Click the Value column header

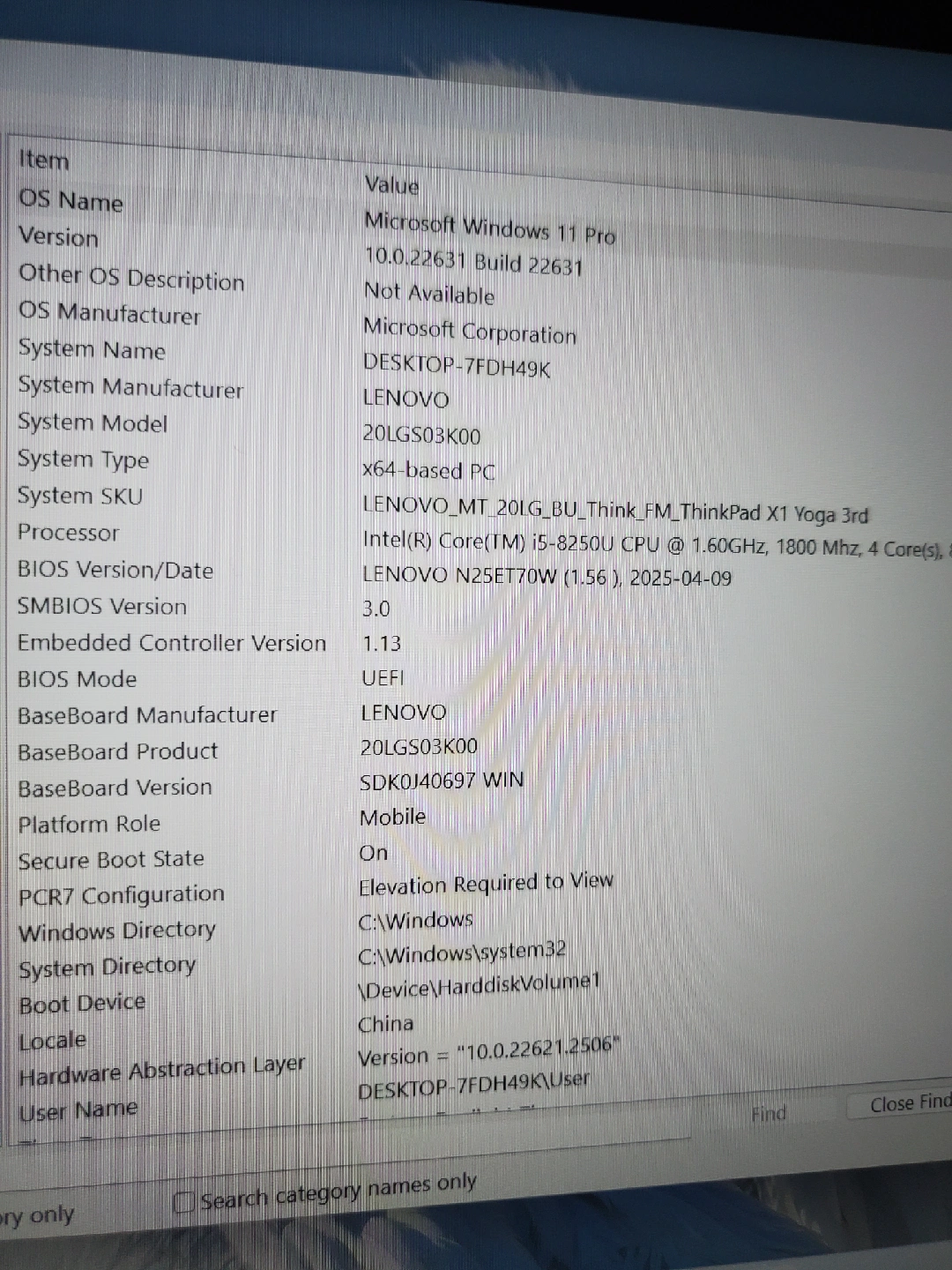[391, 185]
